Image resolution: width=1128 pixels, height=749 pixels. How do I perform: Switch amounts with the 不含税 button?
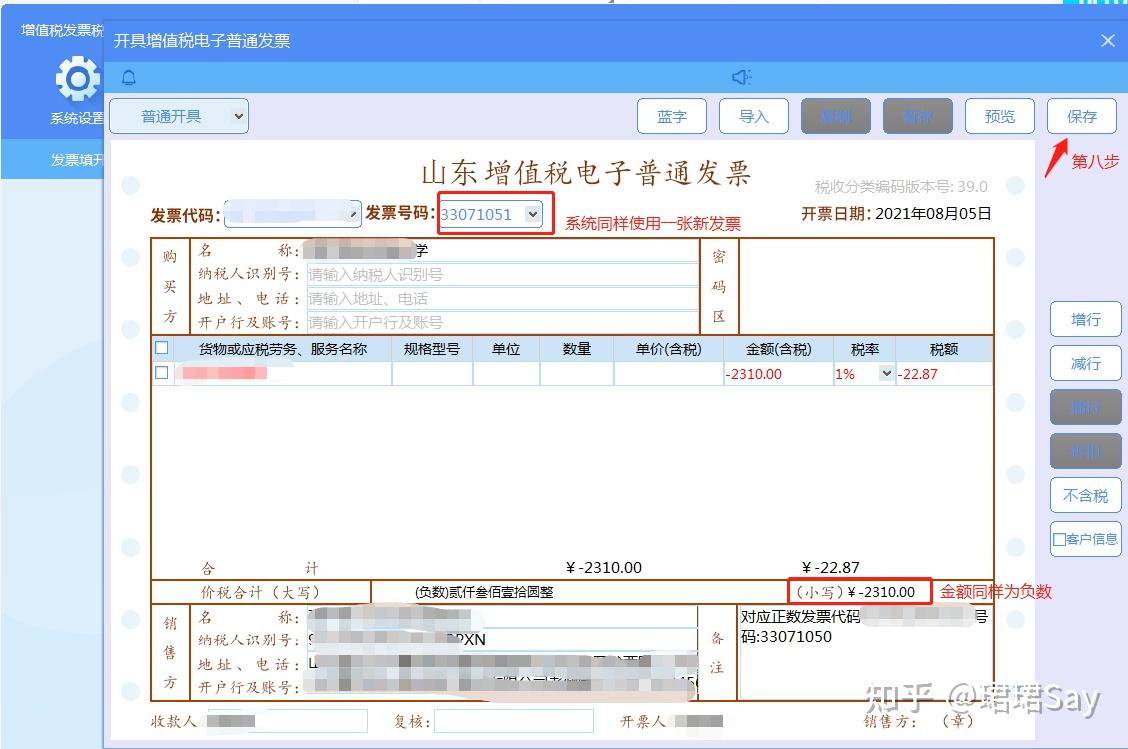coord(1085,495)
